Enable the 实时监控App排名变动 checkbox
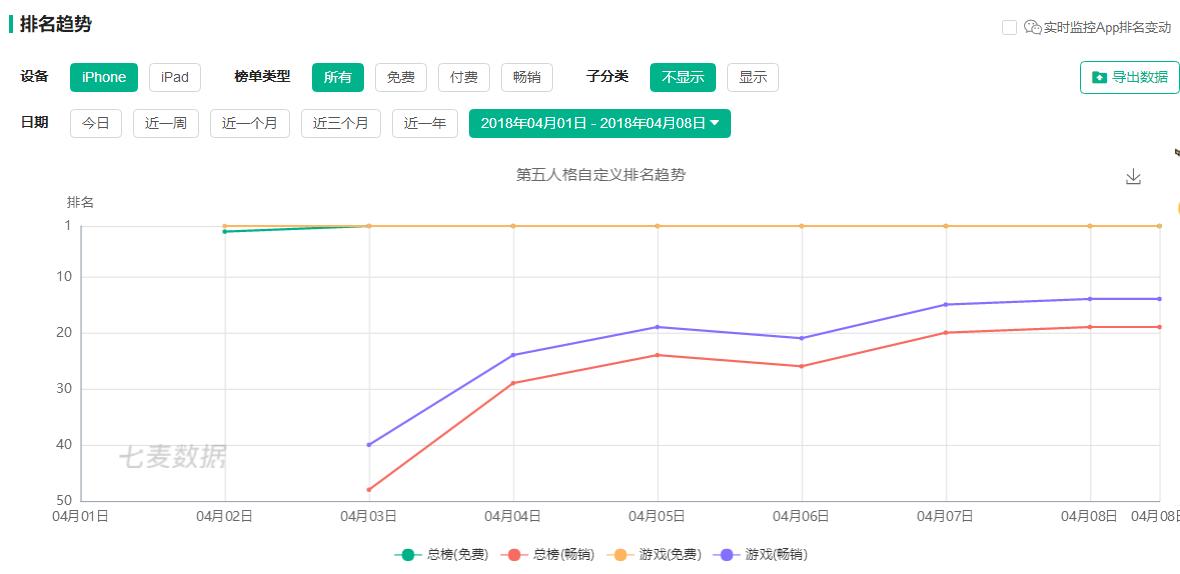Image resolution: width=1180 pixels, height=574 pixels. tap(1009, 27)
